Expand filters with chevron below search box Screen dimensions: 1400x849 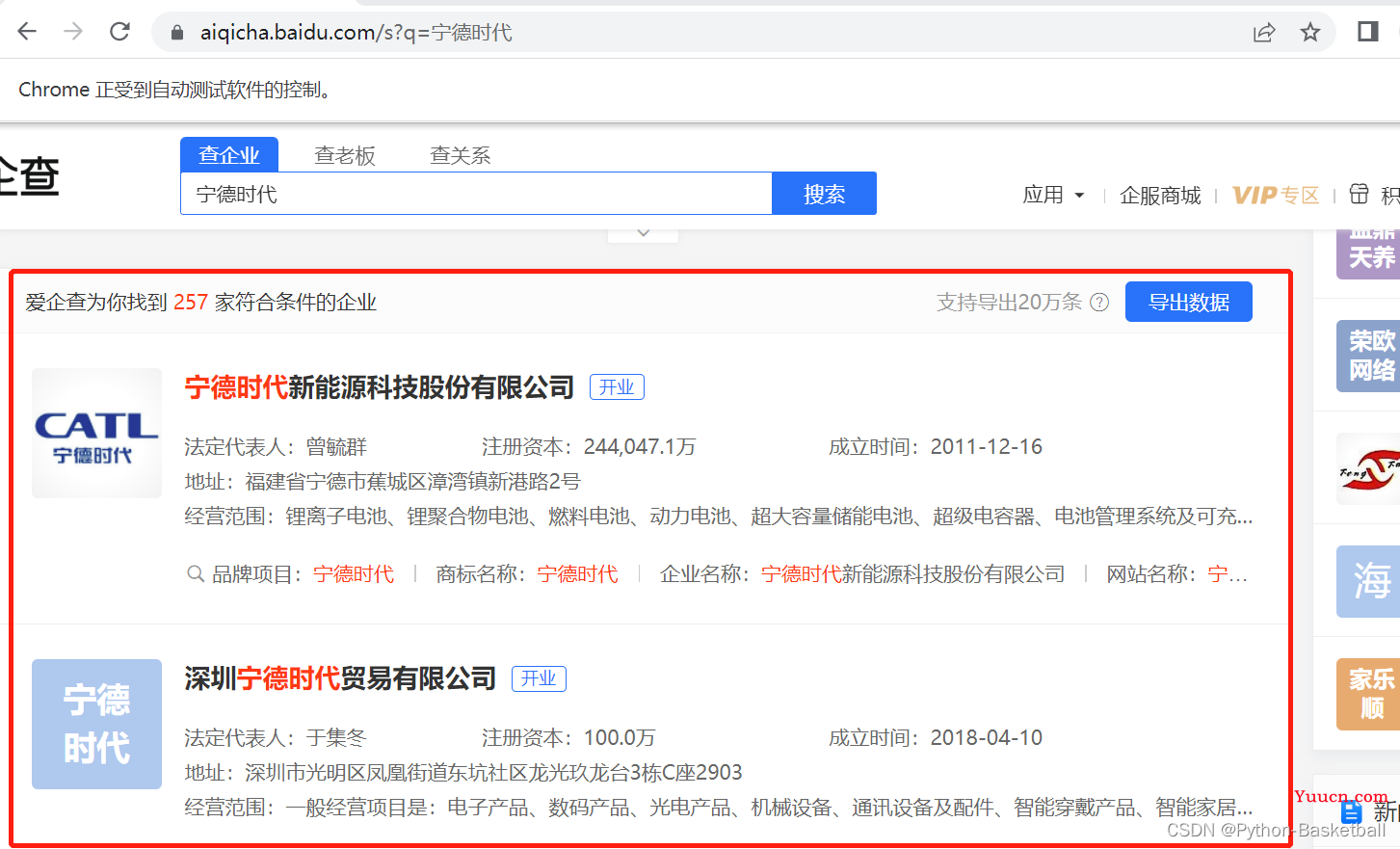(644, 233)
